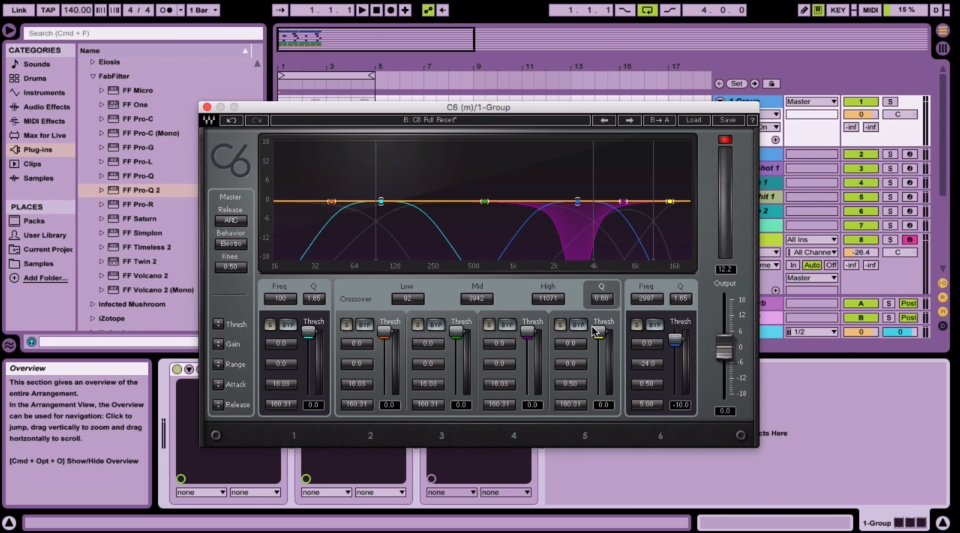Screen dimensions: 960x533
Task: Toggle bypass on band 6
Action: pos(654,324)
